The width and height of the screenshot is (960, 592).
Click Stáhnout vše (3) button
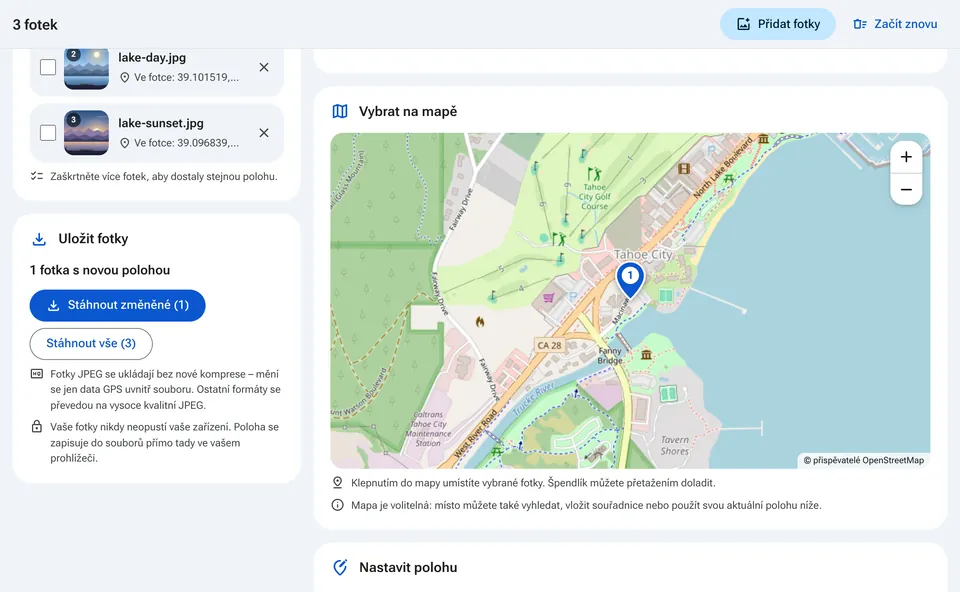(91, 343)
